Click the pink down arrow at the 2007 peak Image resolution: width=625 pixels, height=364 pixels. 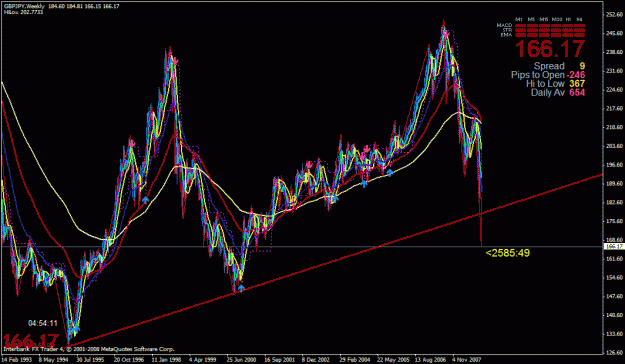pyautogui.click(x=446, y=34)
